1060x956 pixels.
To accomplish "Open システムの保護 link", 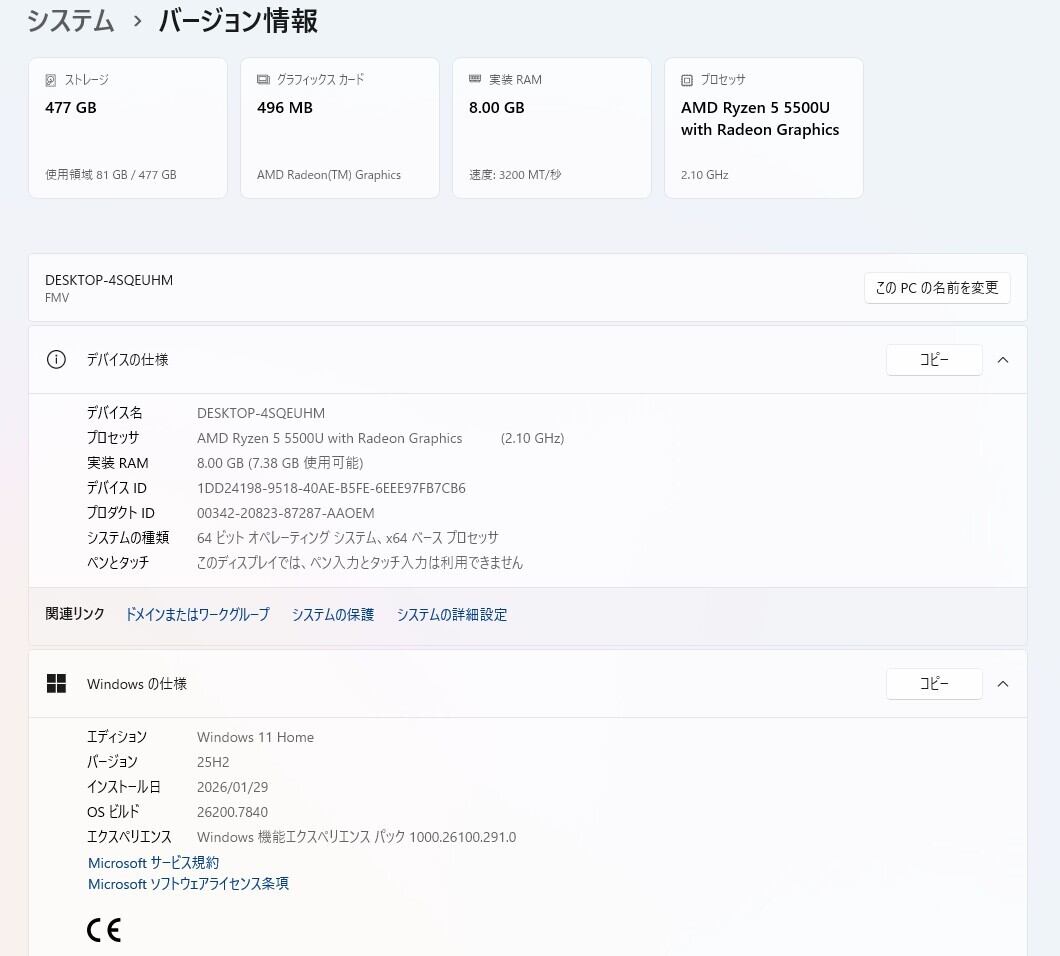I will tap(333, 615).
